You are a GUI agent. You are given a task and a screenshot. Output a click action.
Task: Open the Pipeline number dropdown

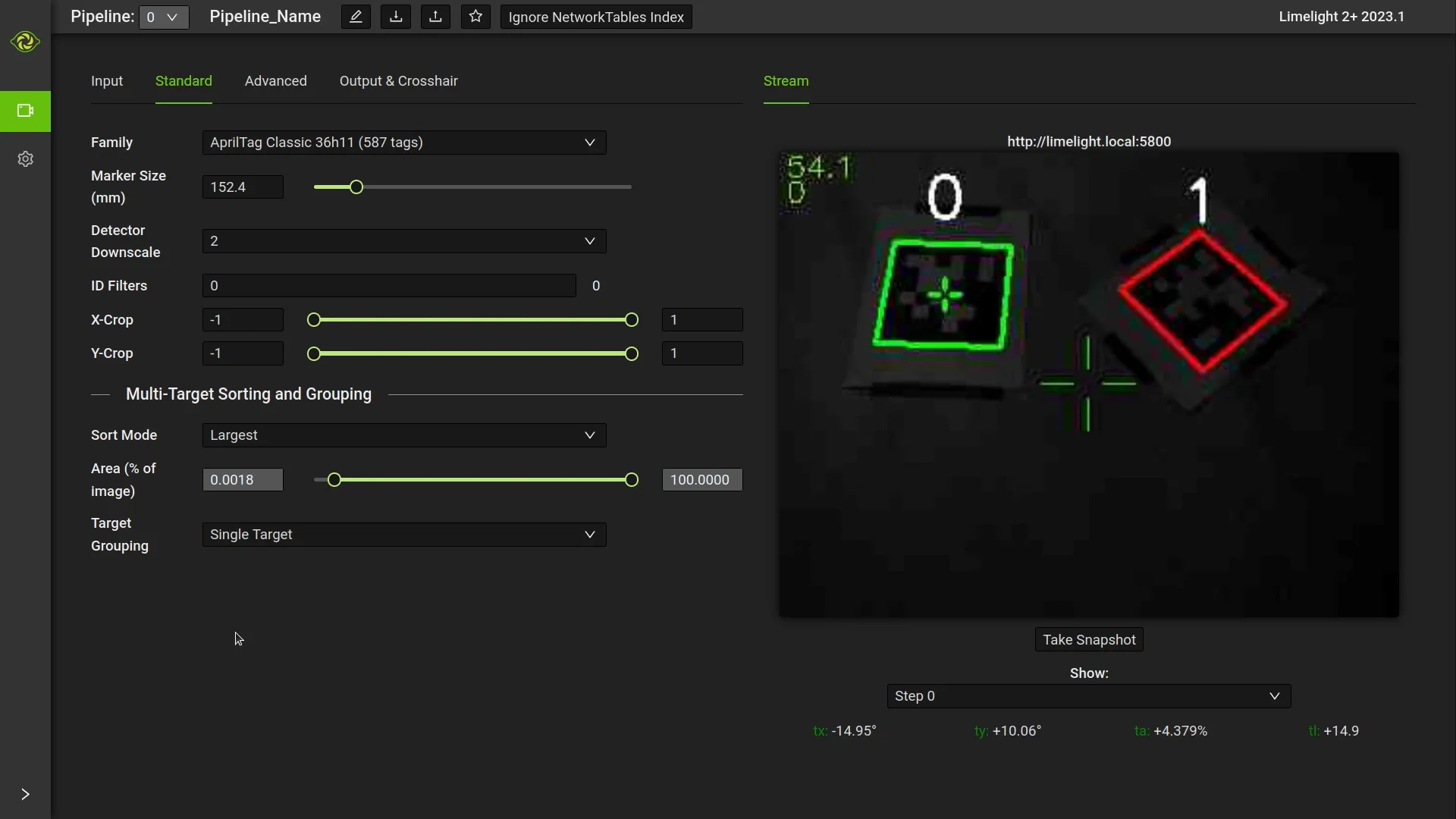point(164,17)
